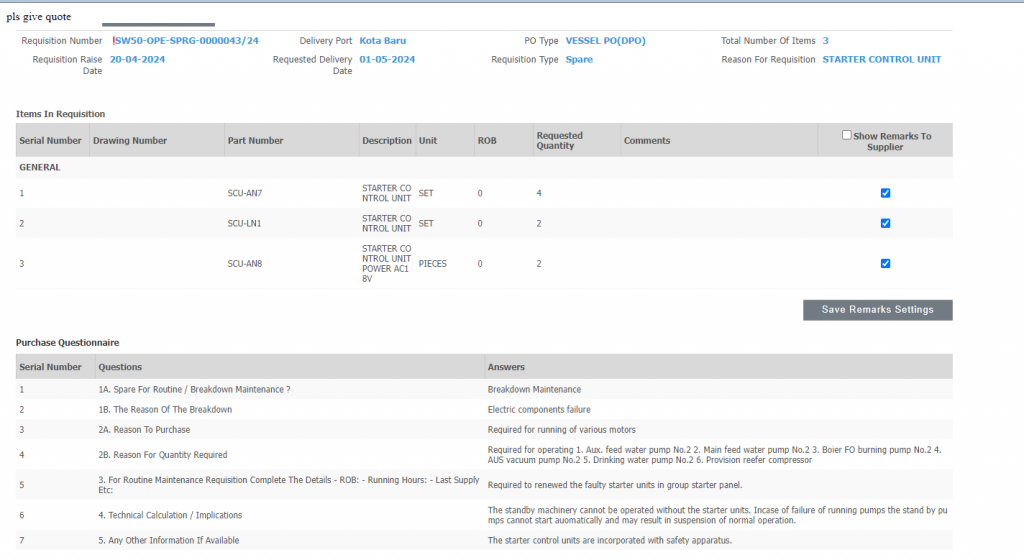Screen dimensions: 1024x560
Task: Click the Part Number column header
Action: [x=255, y=141]
